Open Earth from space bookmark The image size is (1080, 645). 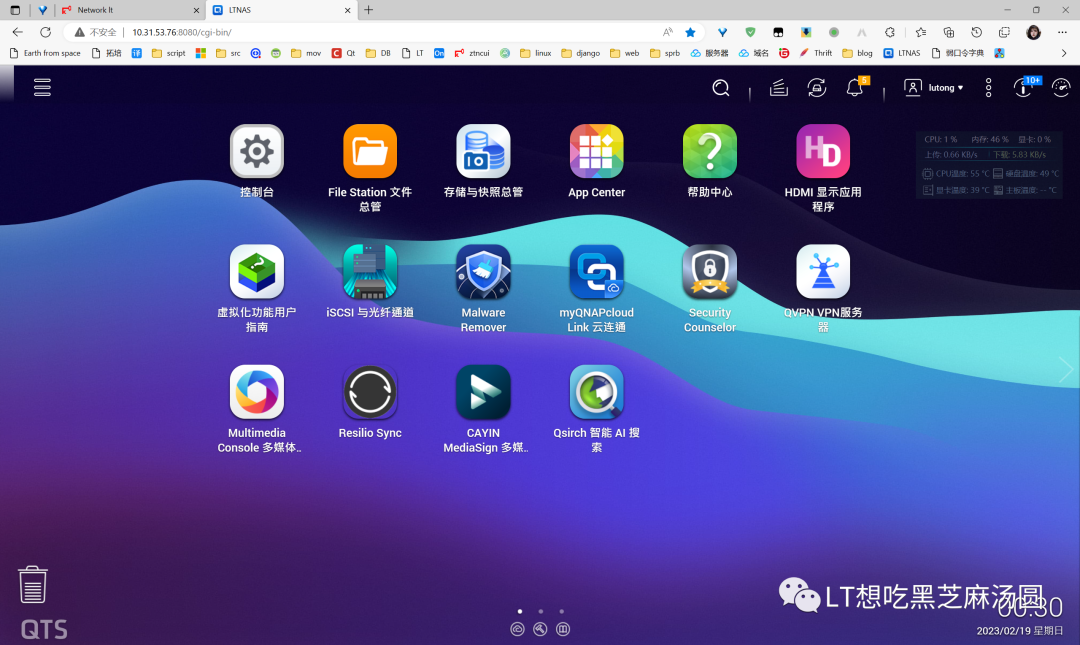point(45,53)
